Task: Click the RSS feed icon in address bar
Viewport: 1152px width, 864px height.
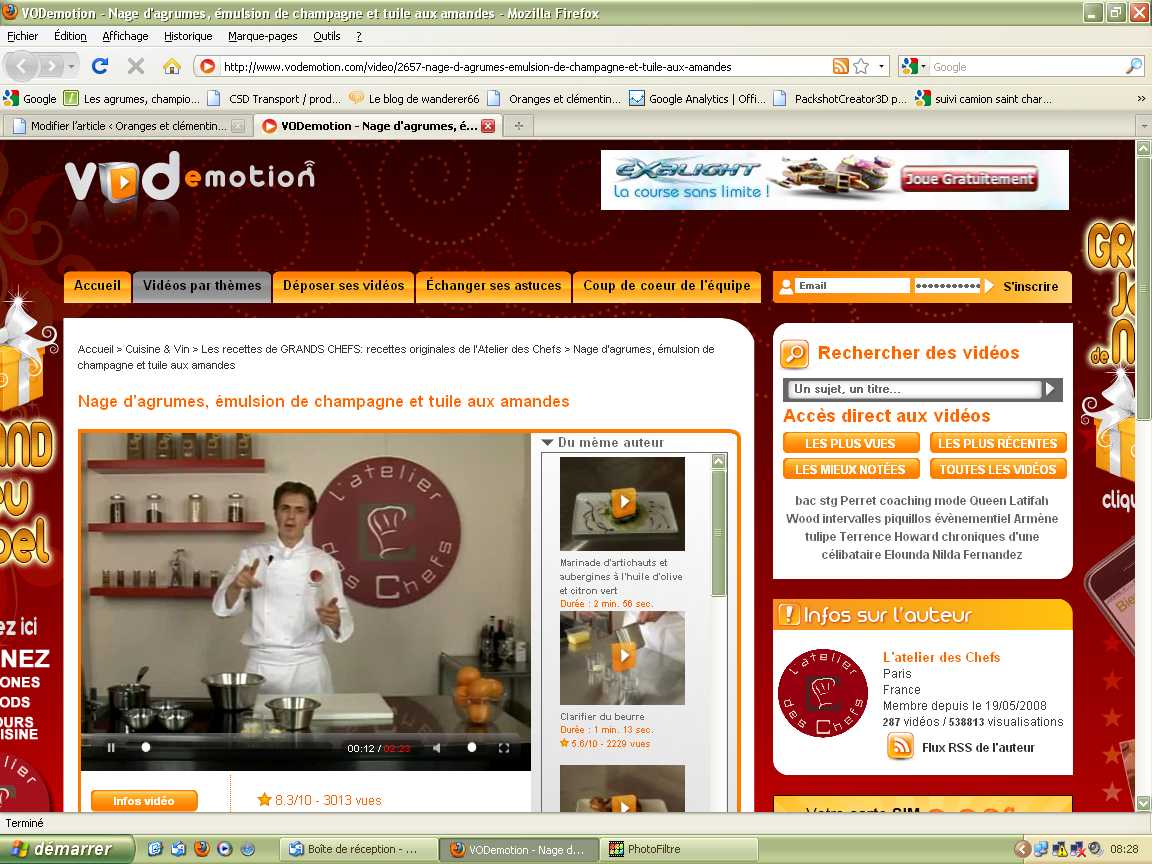Action: [840, 66]
